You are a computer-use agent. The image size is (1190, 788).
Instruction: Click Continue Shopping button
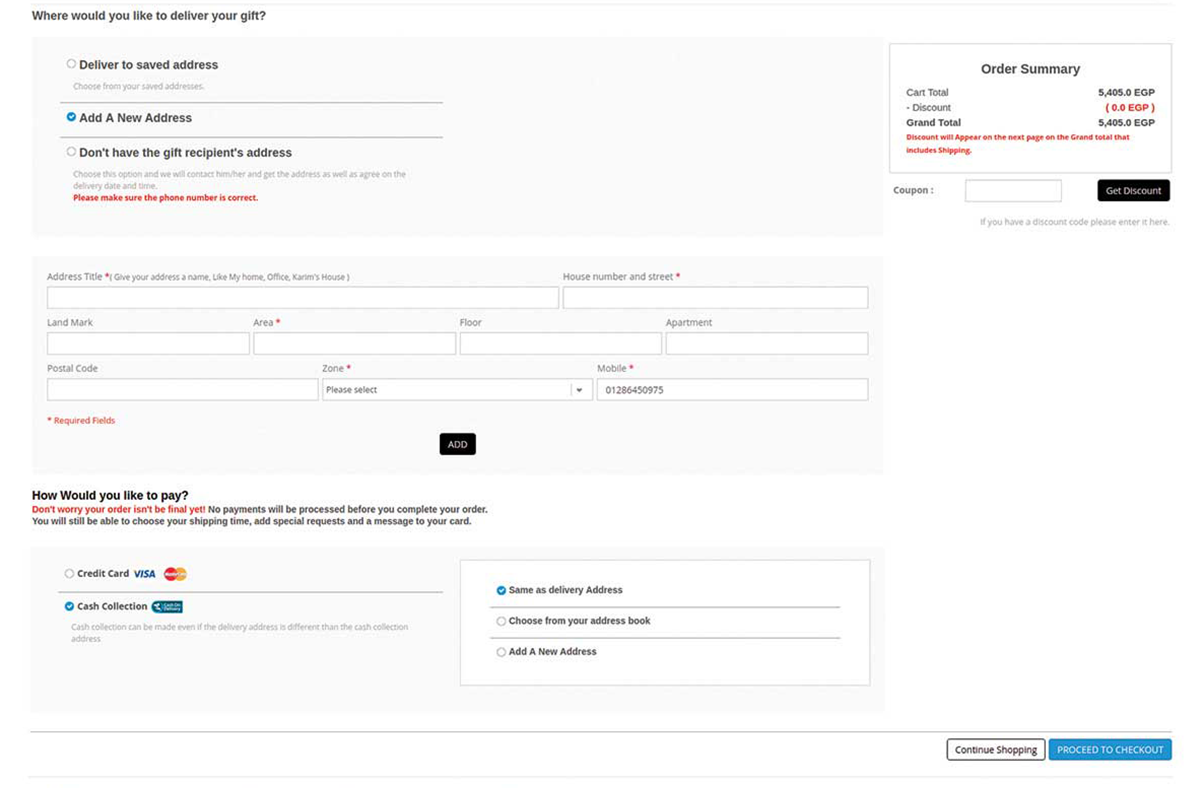995,750
